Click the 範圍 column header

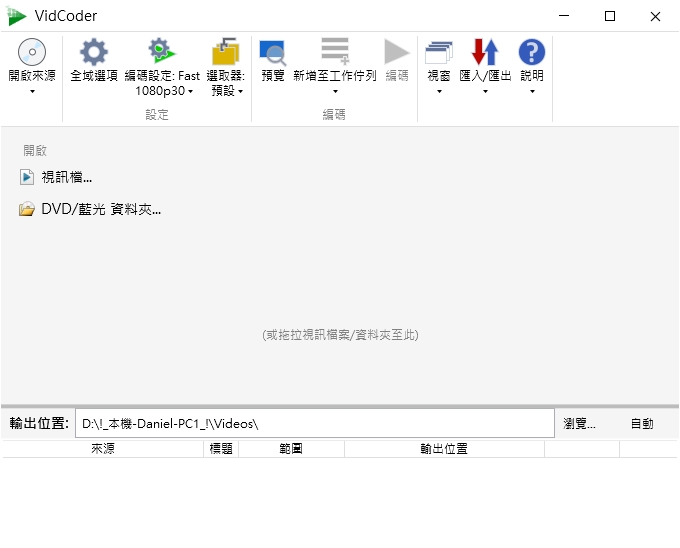coord(291,449)
